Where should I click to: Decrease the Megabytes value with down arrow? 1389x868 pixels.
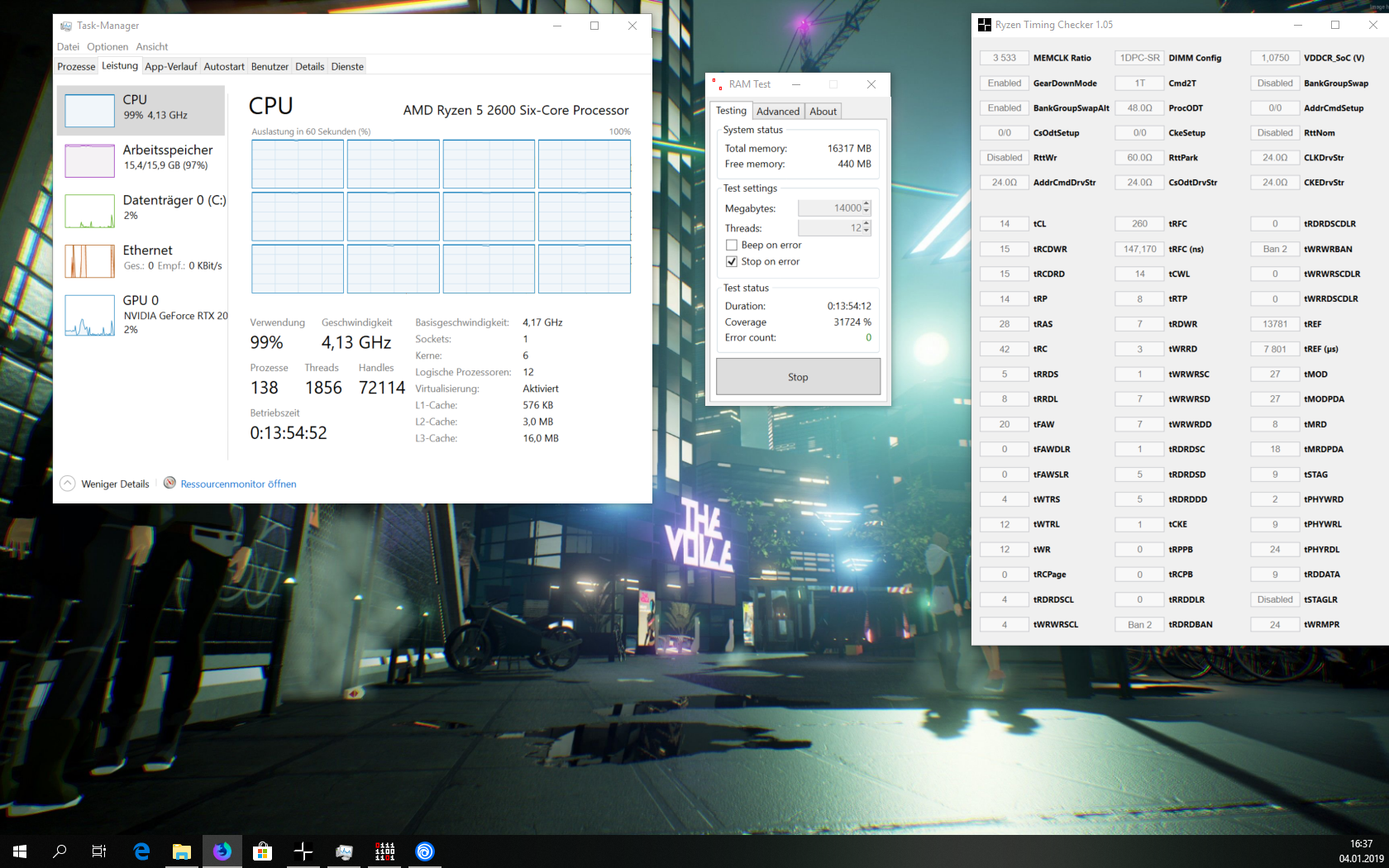[866, 212]
